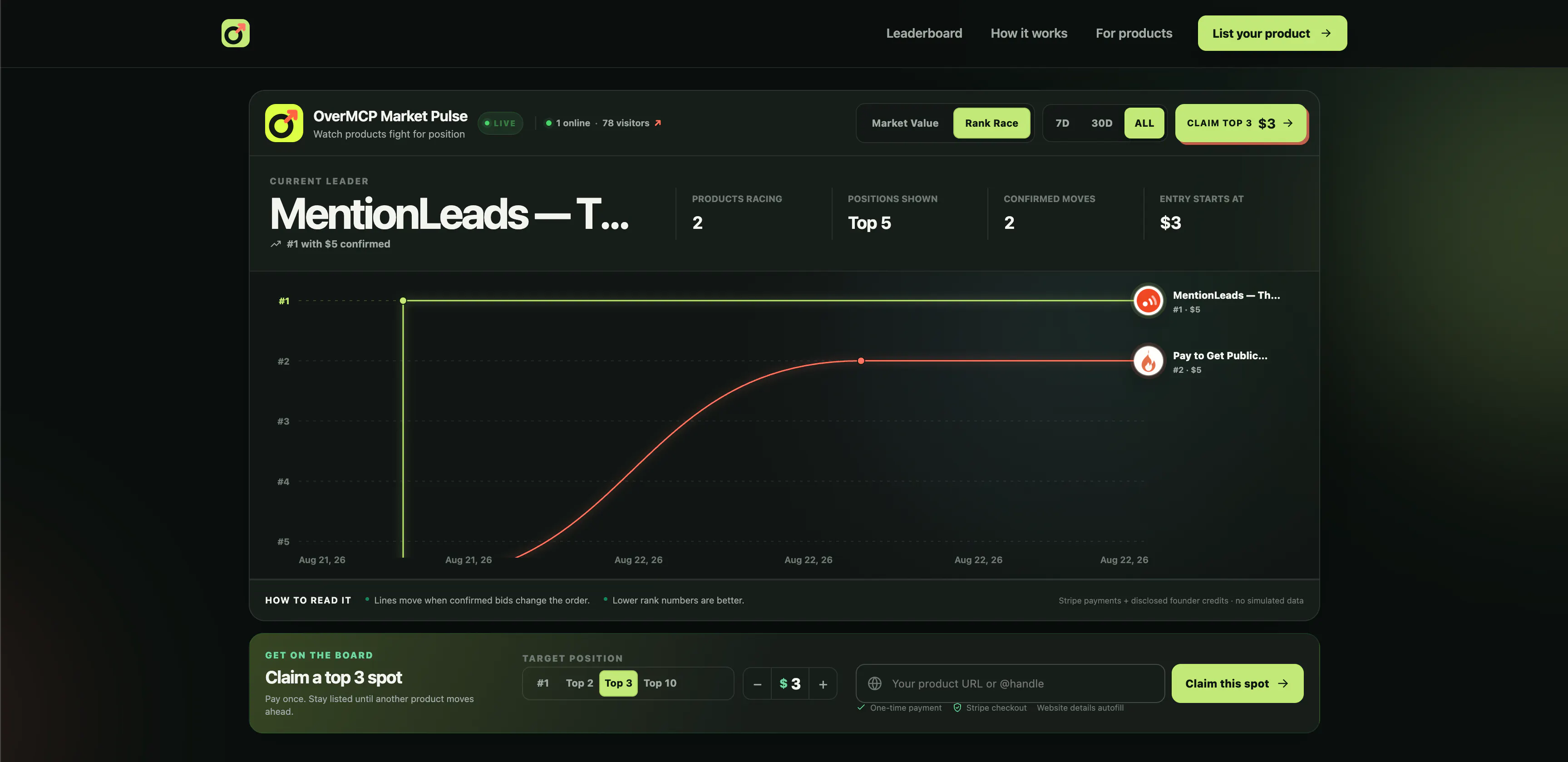The width and height of the screenshot is (1568, 762).
Task: Click the Entry Starts At $3 value
Action: (1170, 223)
